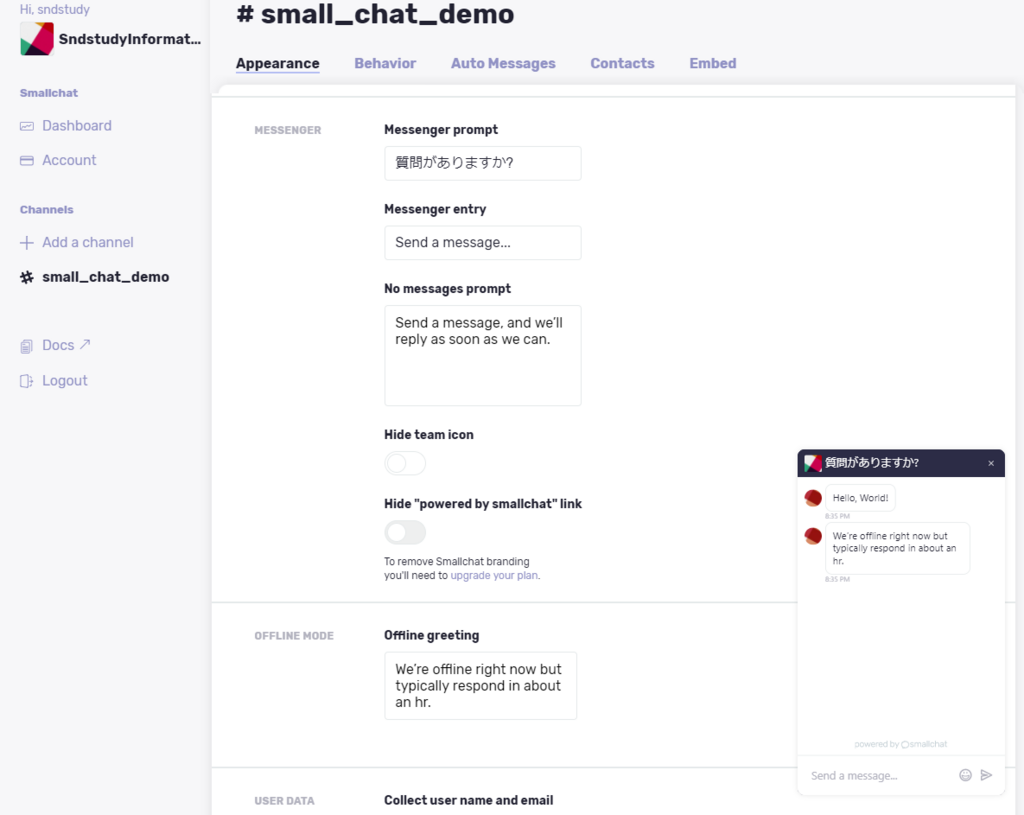Click the emoji icon in chat preview
This screenshot has height=815, width=1024.
tap(965, 775)
